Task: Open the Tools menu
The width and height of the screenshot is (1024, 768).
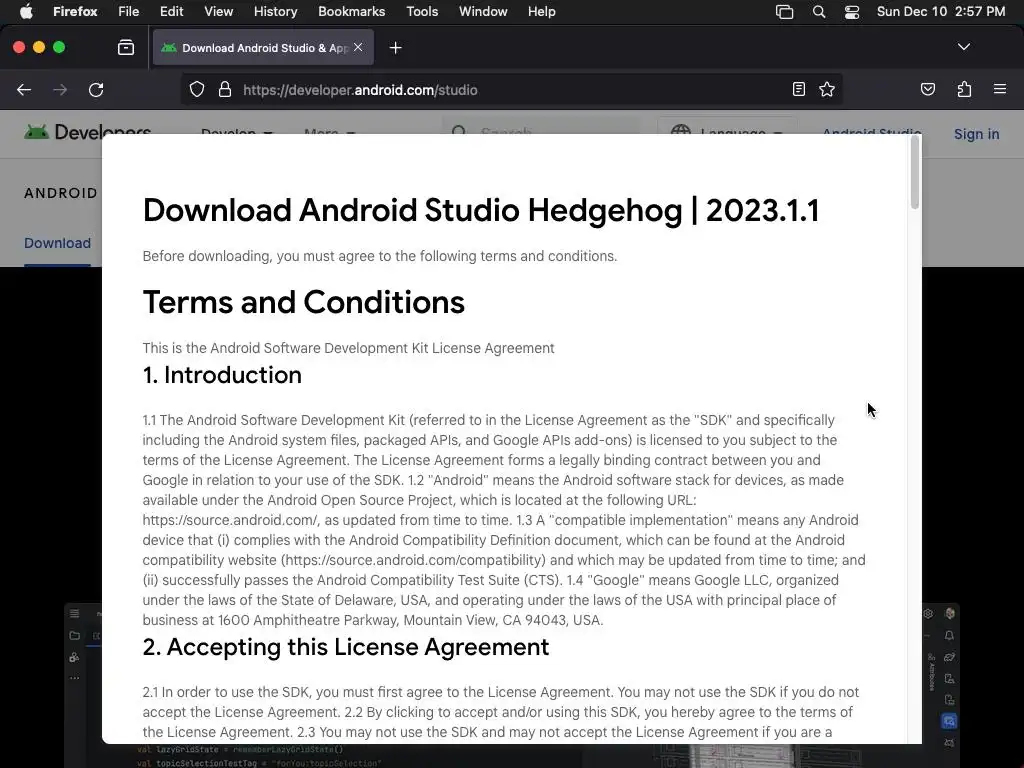Action: (422, 11)
